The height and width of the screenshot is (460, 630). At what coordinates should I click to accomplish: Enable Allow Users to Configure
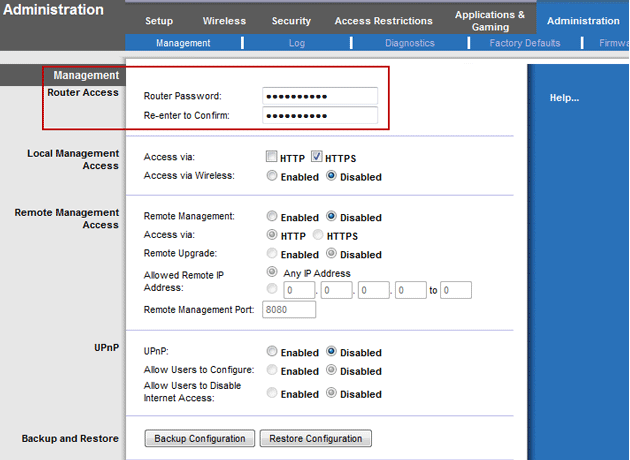coord(272,371)
